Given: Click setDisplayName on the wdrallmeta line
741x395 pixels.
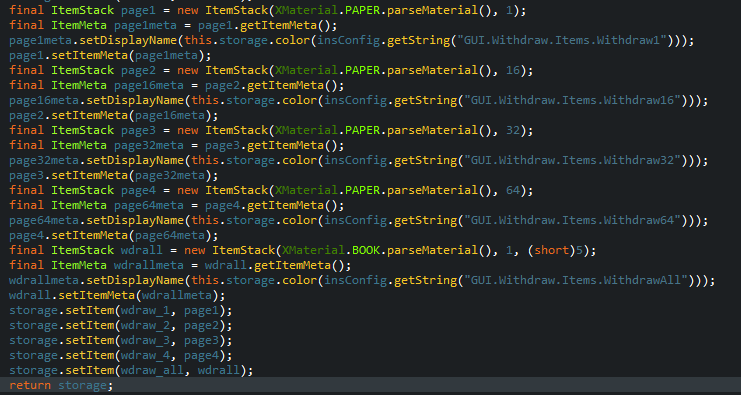Looking at the screenshot, I should [x=134, y=281].
